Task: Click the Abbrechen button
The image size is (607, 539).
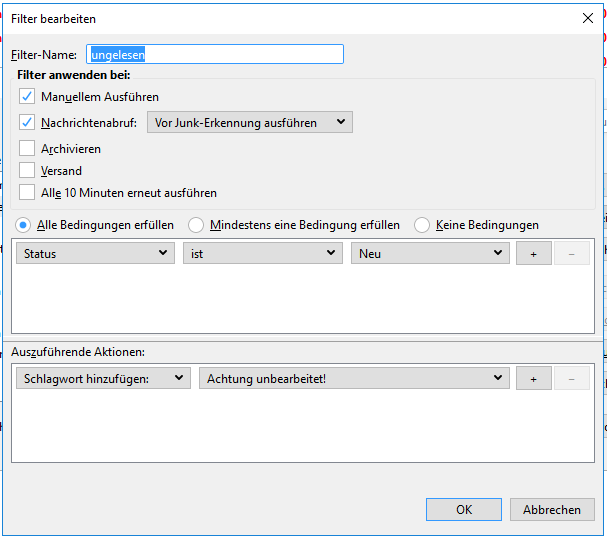Action: tap(551, 510)
